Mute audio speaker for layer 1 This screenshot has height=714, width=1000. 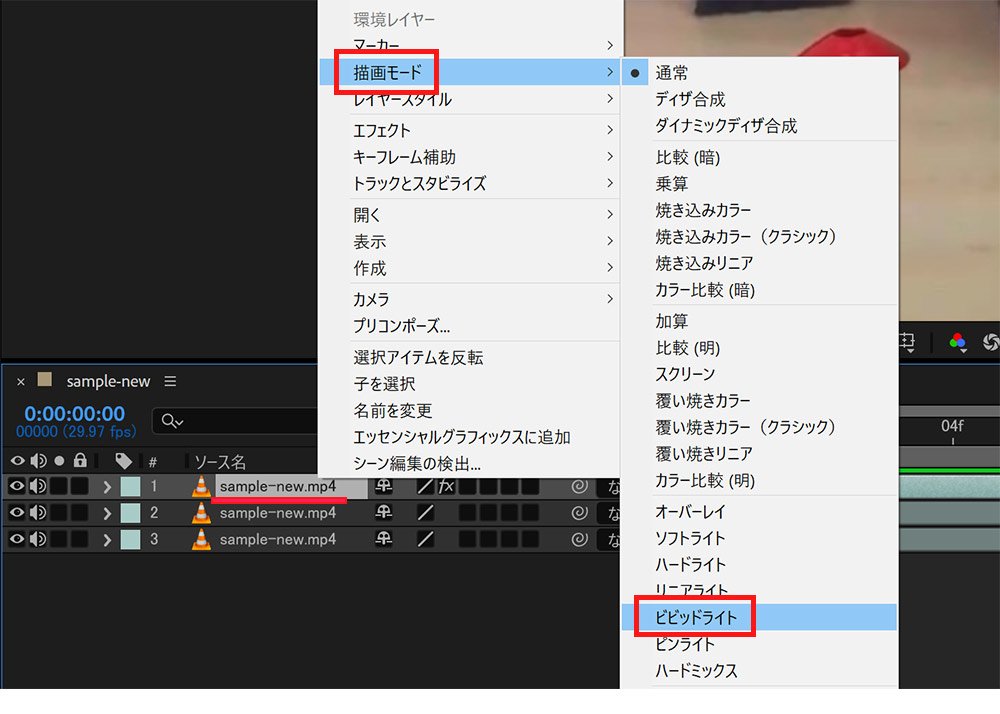[x=38, y=486]
